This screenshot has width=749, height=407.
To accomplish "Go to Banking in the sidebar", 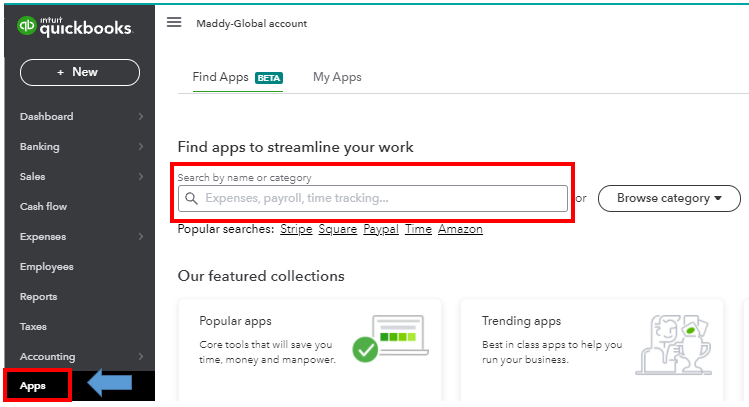I will click(40, 147).
